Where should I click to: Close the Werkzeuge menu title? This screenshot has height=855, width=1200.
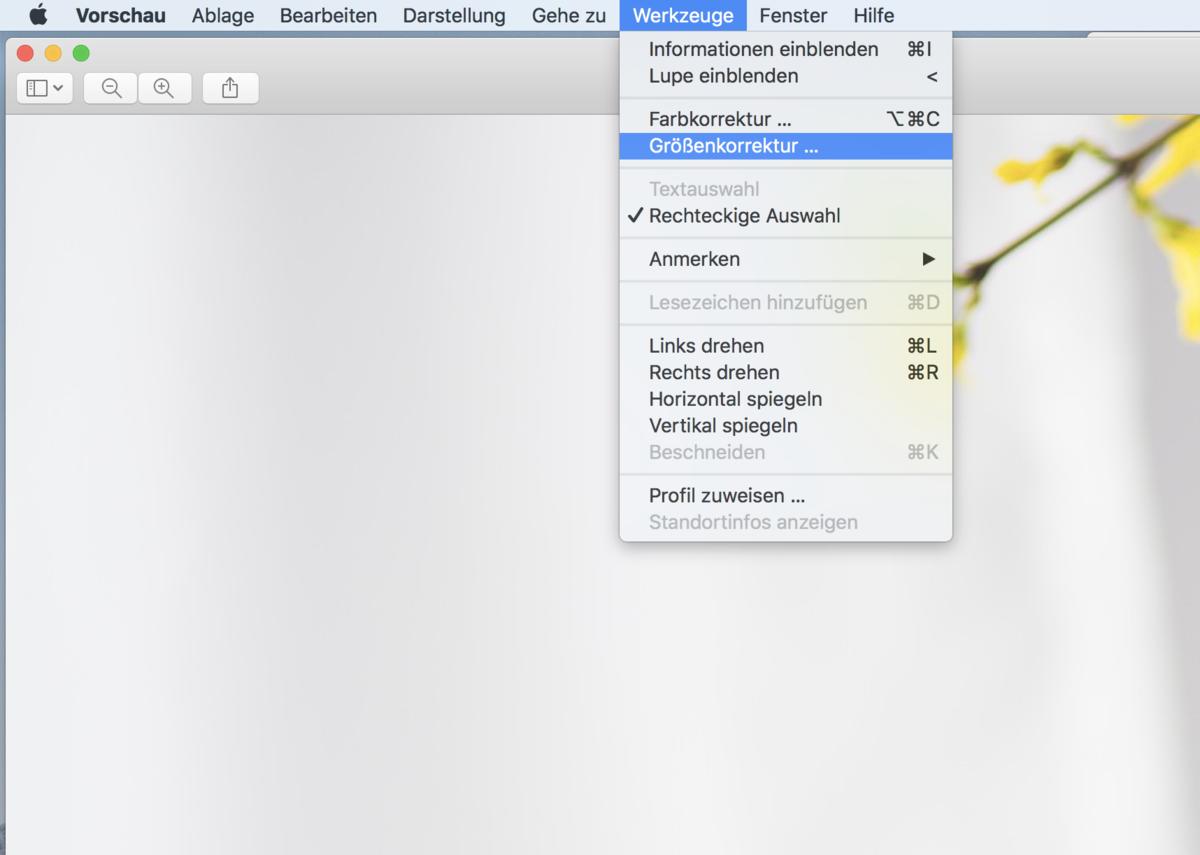683,15
